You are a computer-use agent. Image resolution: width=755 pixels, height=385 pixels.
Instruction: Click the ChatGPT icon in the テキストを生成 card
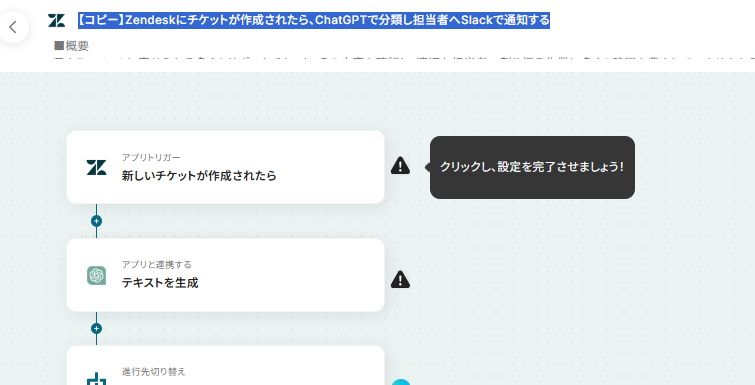pos(96,276)
